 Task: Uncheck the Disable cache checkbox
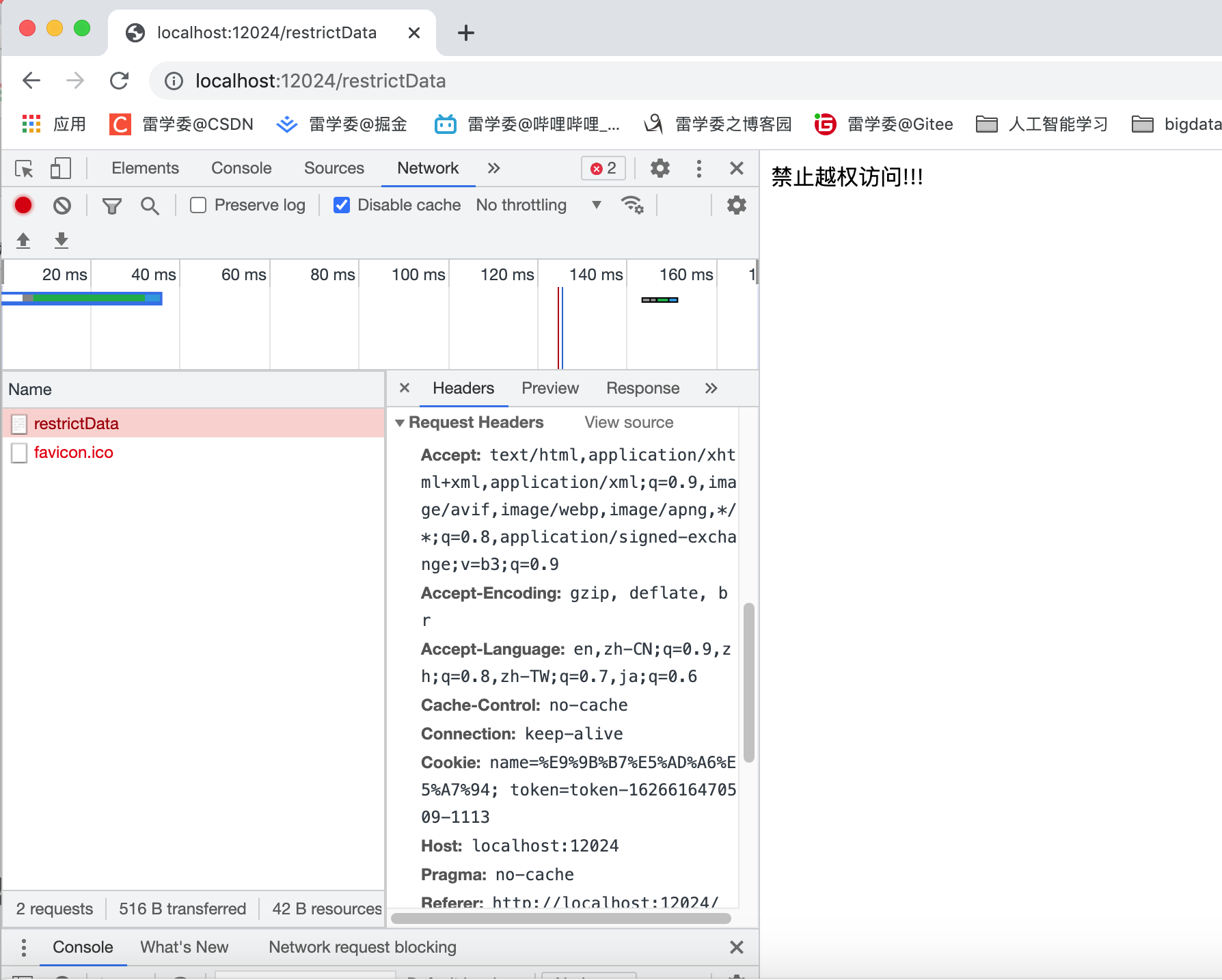[x=342, y=205]
